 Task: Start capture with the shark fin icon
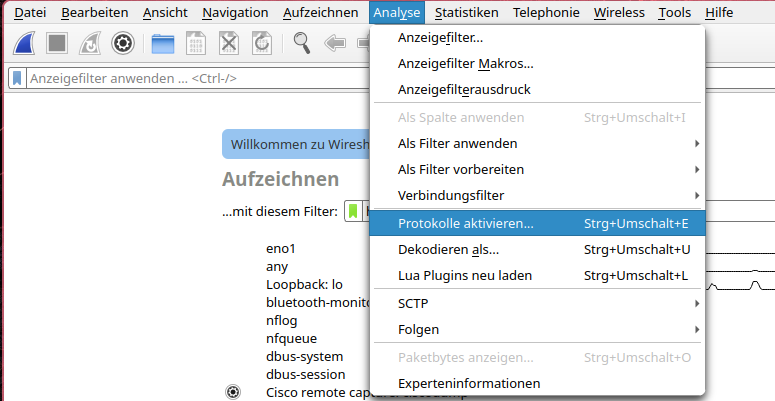[24, 43]
